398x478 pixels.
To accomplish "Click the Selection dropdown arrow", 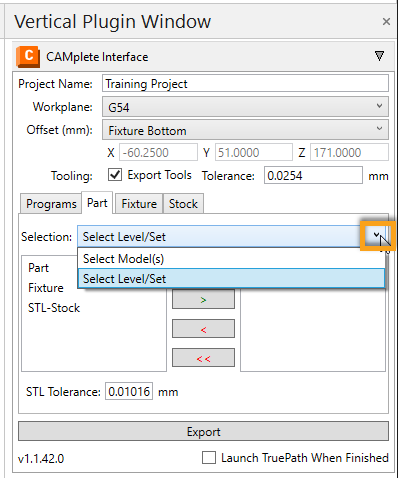I will click(377, 235).
